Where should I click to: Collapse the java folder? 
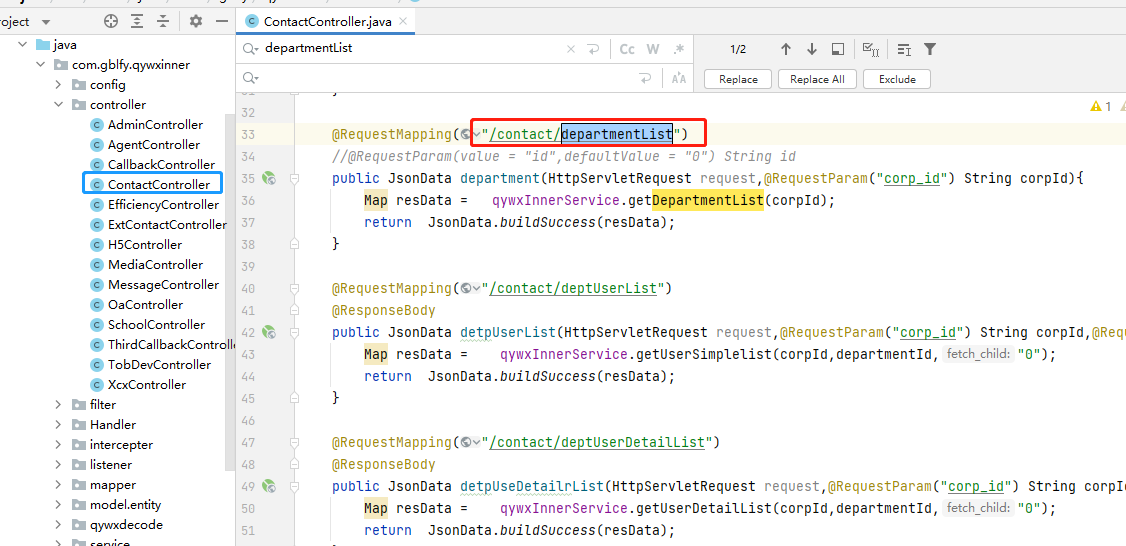point(22,45)
